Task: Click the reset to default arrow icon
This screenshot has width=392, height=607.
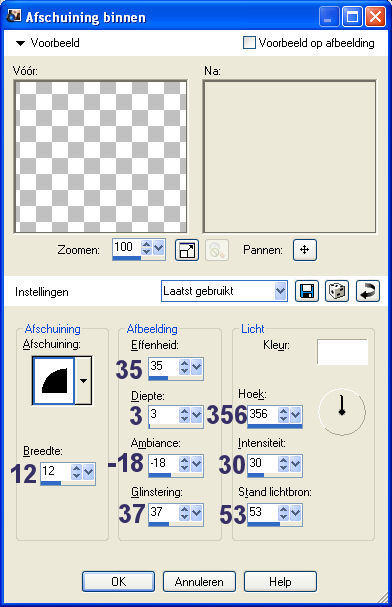Action: click(368, 291)
